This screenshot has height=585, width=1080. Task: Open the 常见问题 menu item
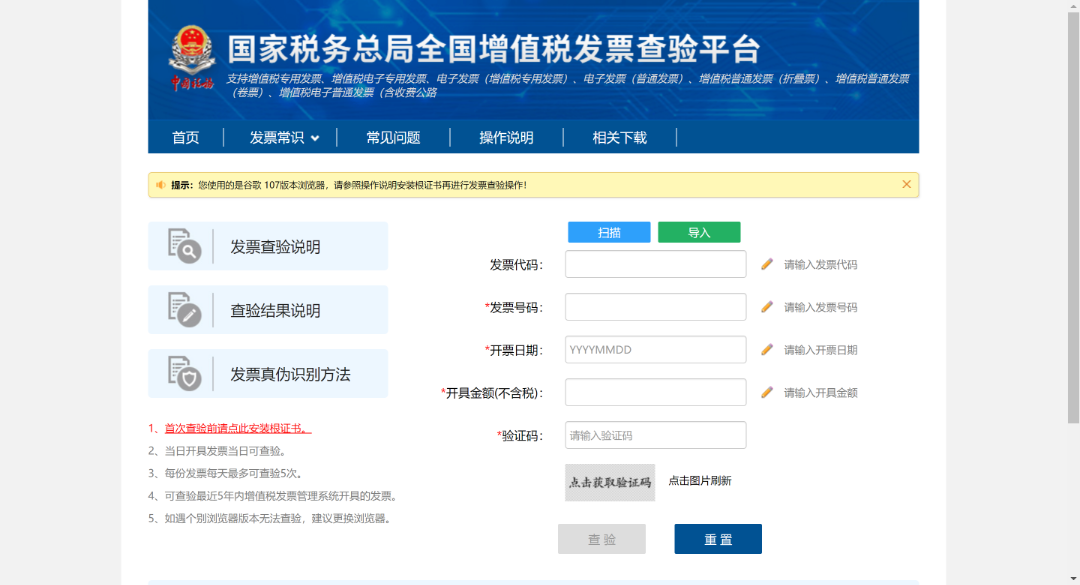(x=393, y=137)
